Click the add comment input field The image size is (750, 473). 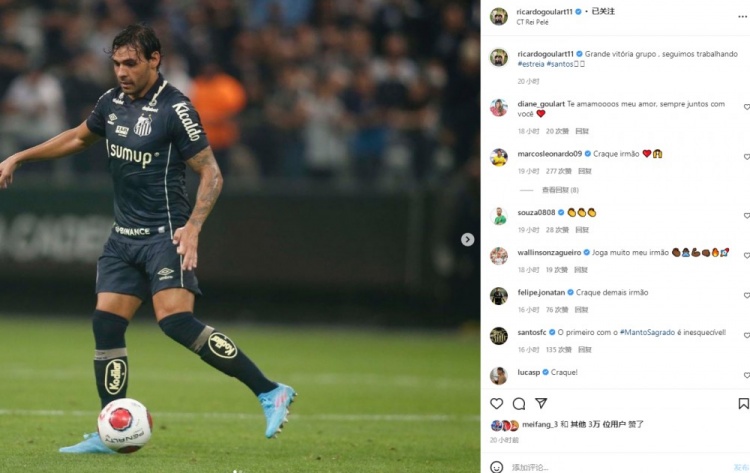(617, 467)
